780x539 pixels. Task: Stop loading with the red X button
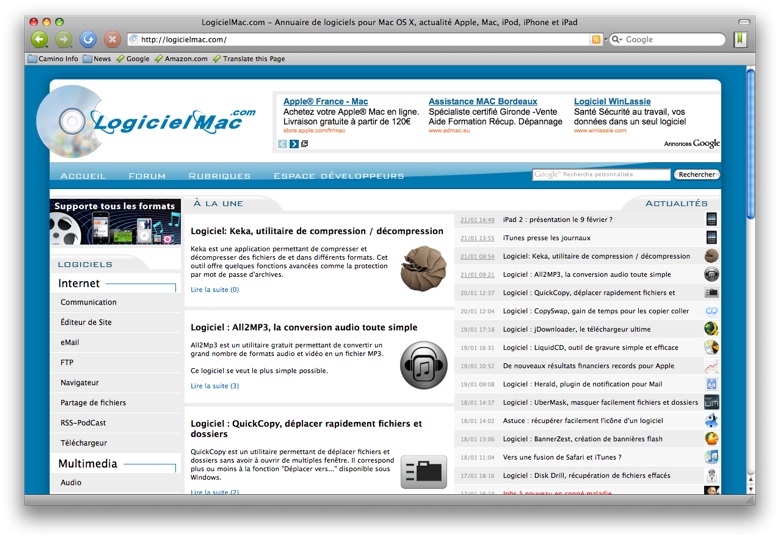point(112,39)
